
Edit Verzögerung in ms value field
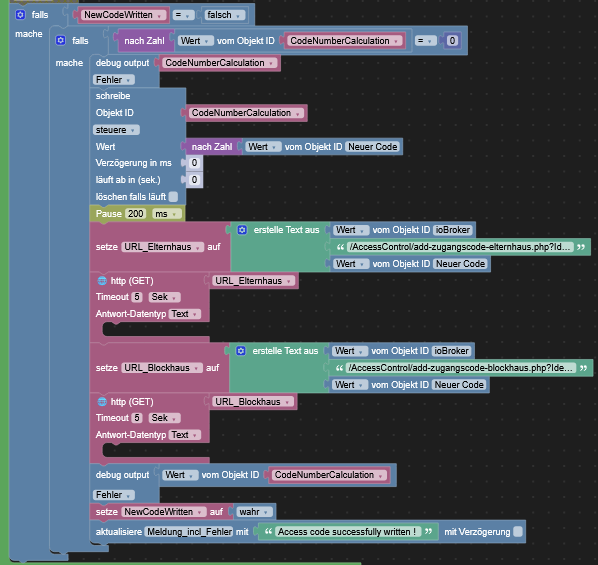(195, 163)
